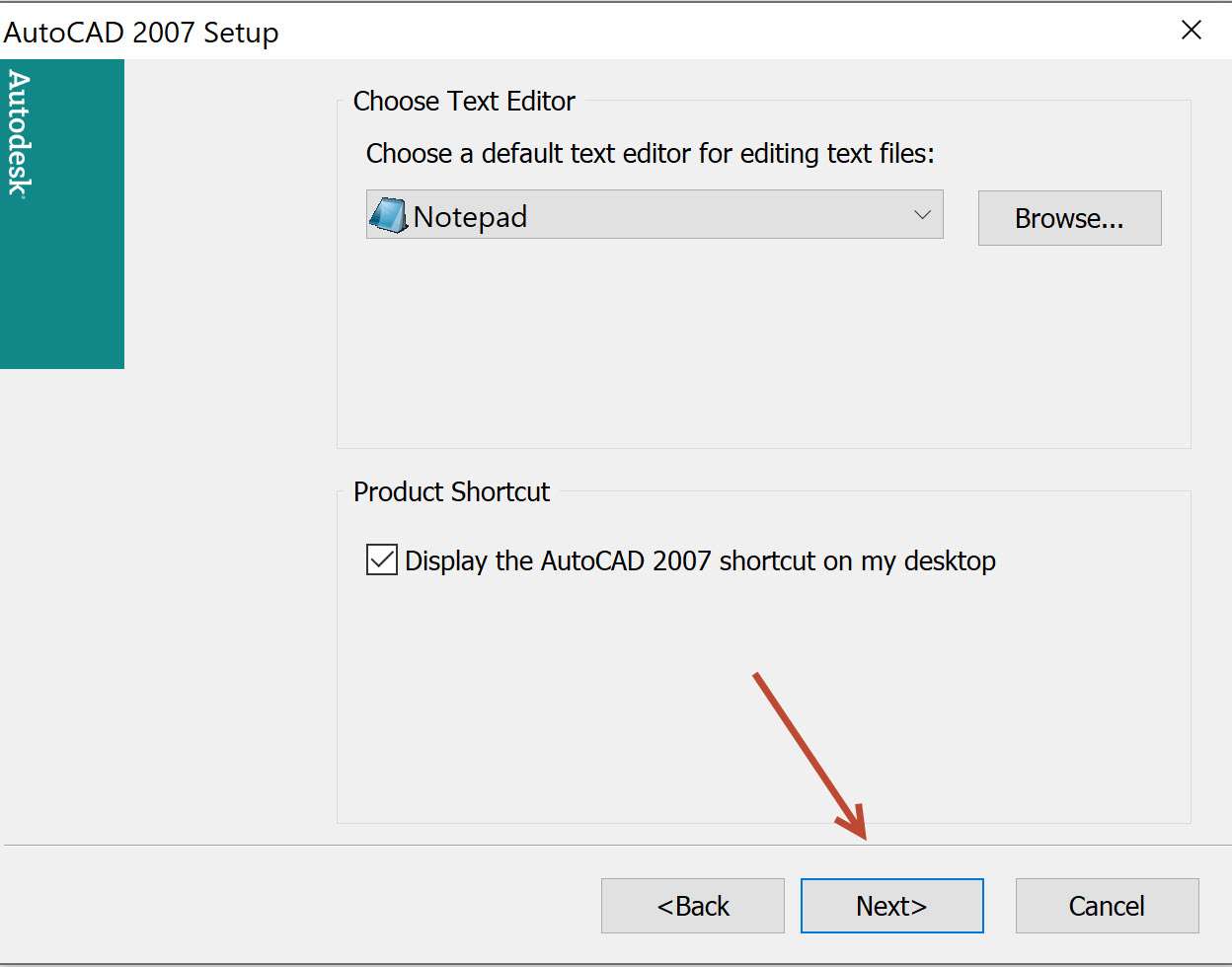The width and height of the screenshot is (1232, 967).
Task: Go to the next setup step
Action: coord(891,906)
